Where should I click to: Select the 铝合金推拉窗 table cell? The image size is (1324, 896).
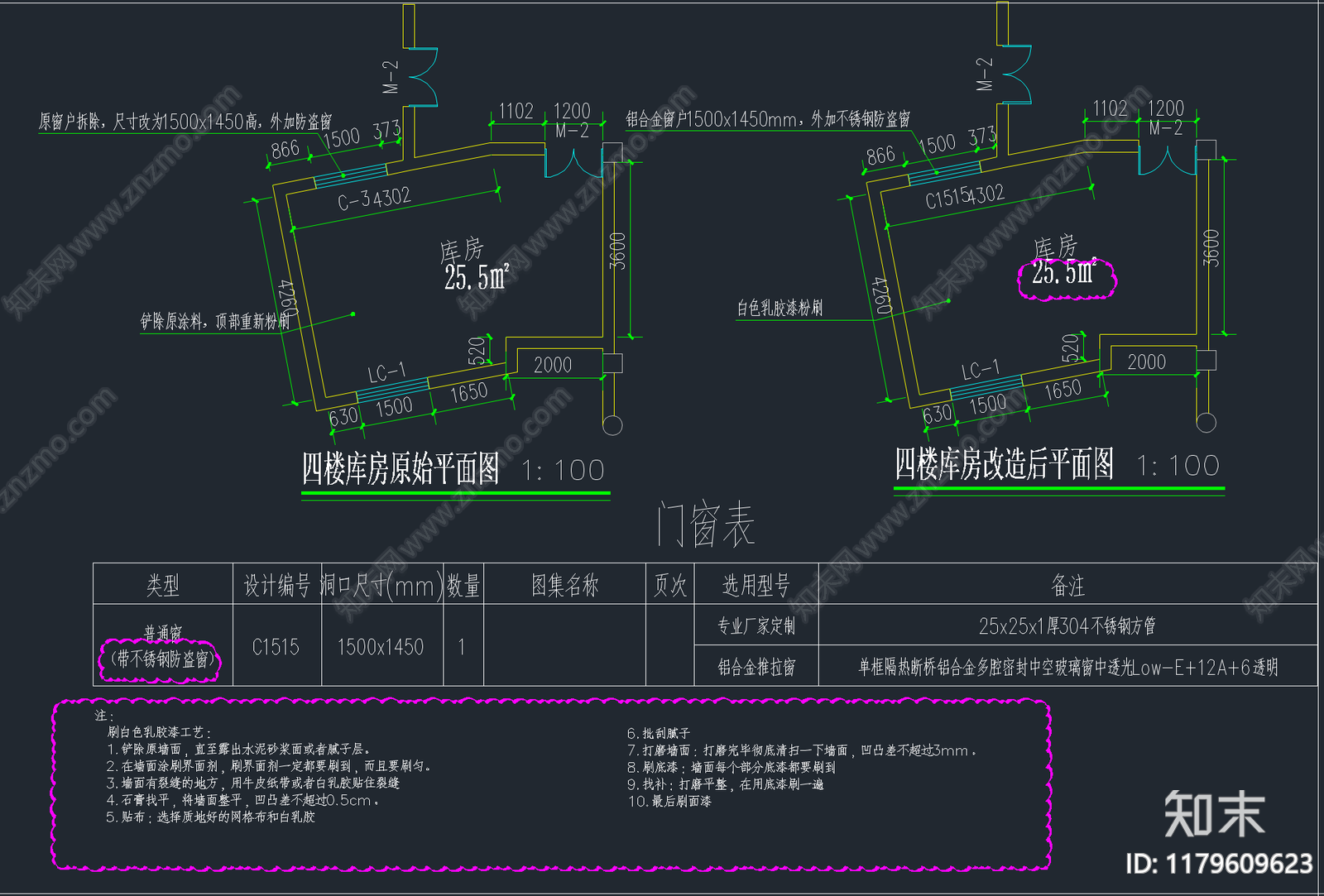point(756,667)
